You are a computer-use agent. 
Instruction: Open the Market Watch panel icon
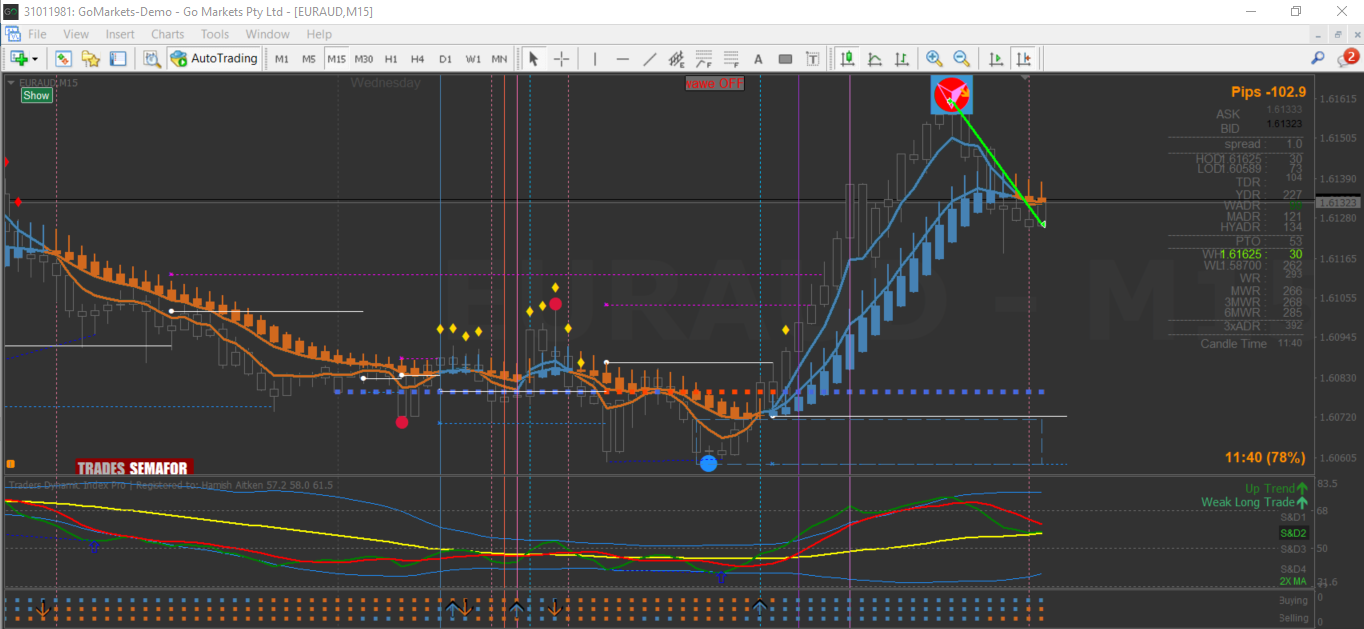[64, 59]
